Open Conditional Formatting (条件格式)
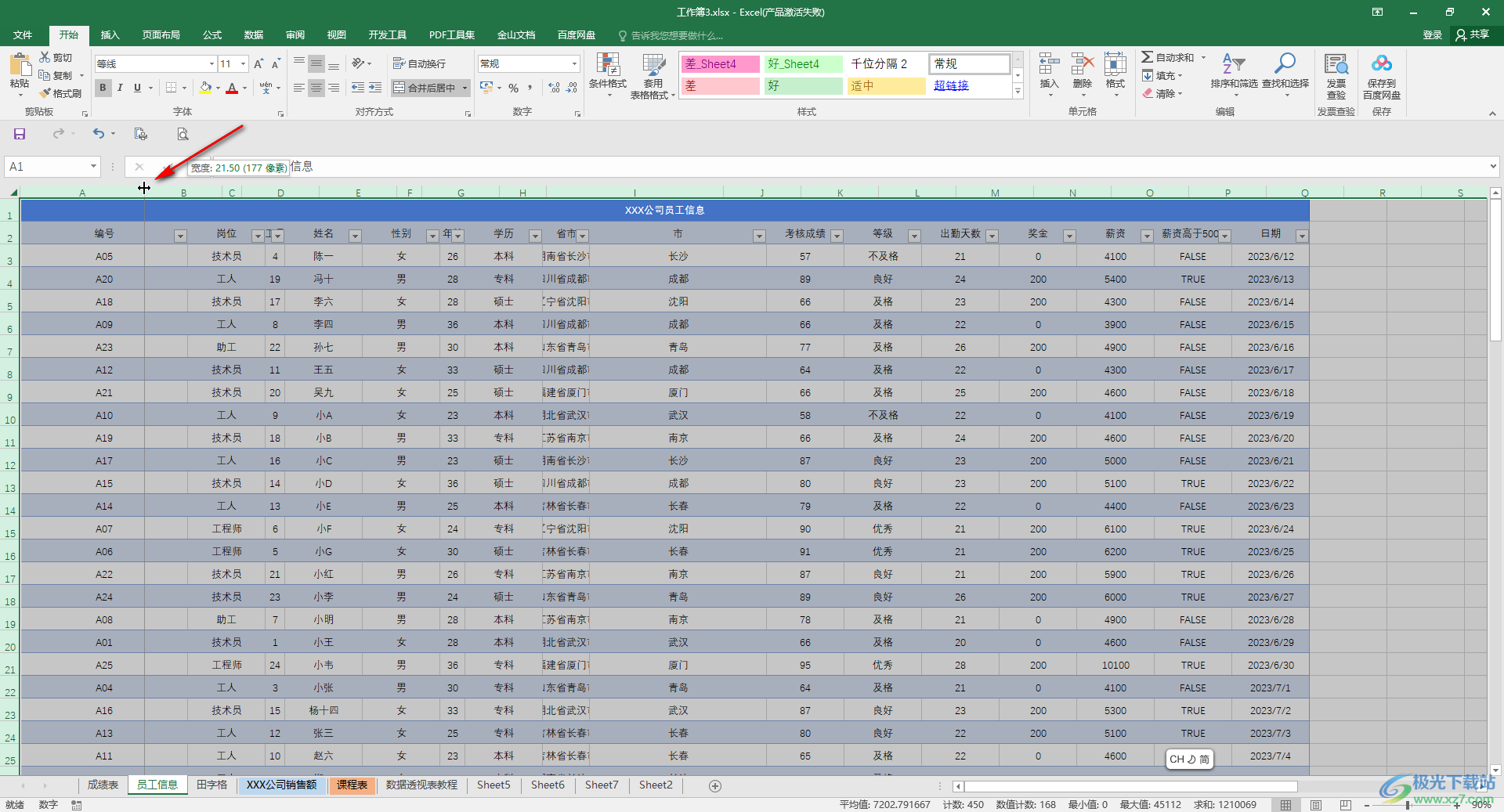This screenshot has height=812, width=1504. tap(608, 75)
